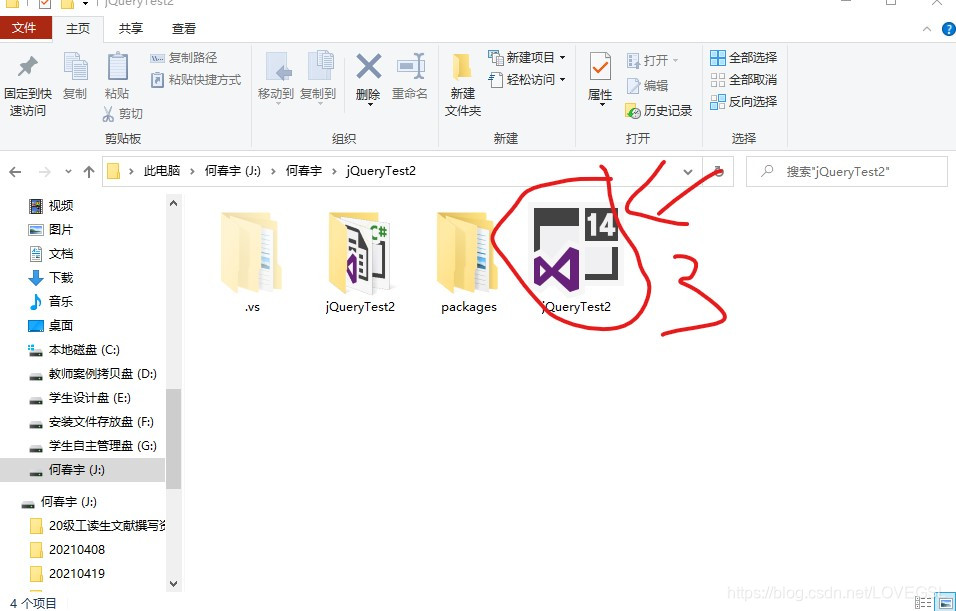
Task: Open 本地磁盘 (C:) drive
Action: (x=74, y=349)
